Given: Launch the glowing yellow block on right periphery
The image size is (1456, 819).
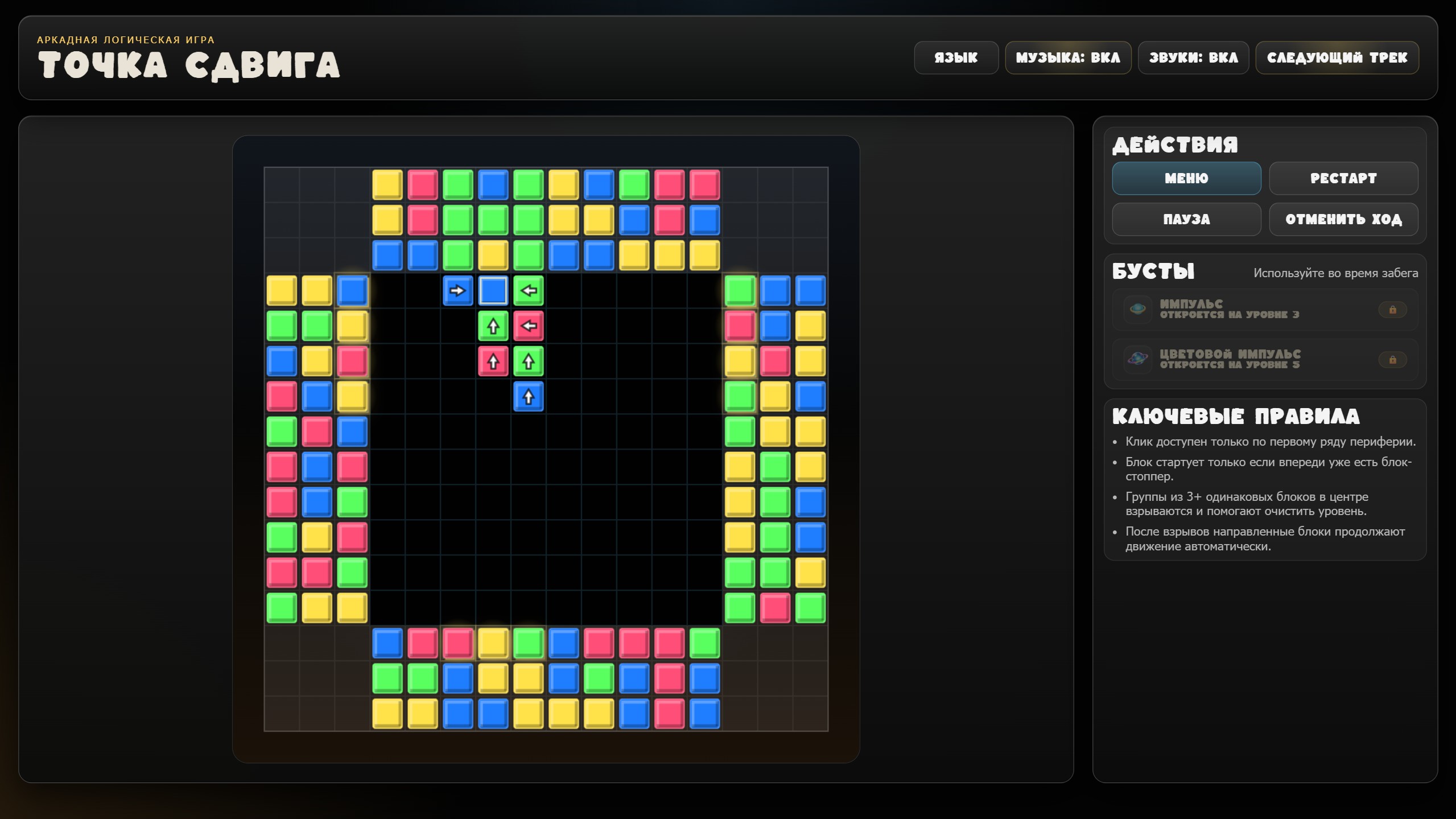Looking at the screenshot, I should [740, 361].
